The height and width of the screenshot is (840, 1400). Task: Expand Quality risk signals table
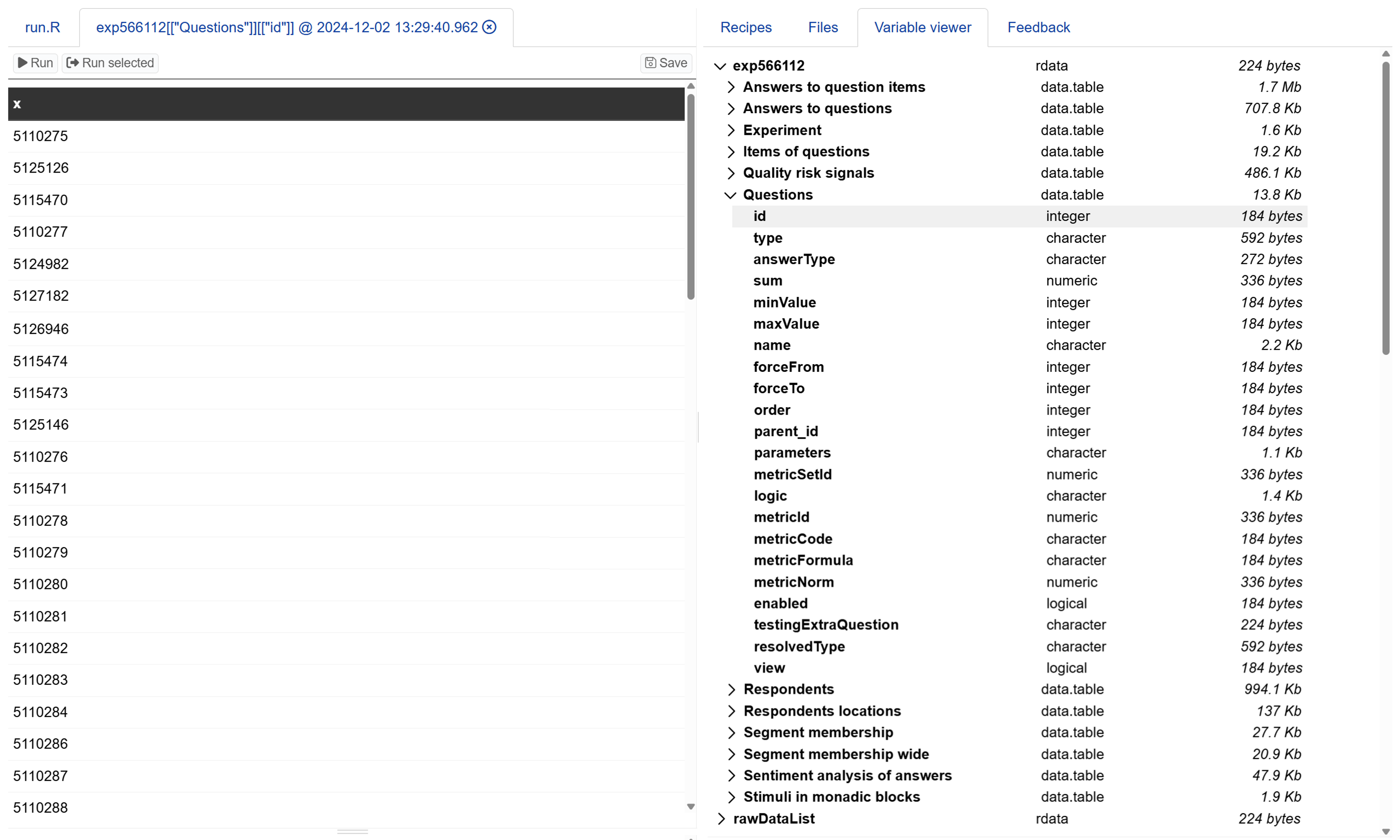coord(731,173)
